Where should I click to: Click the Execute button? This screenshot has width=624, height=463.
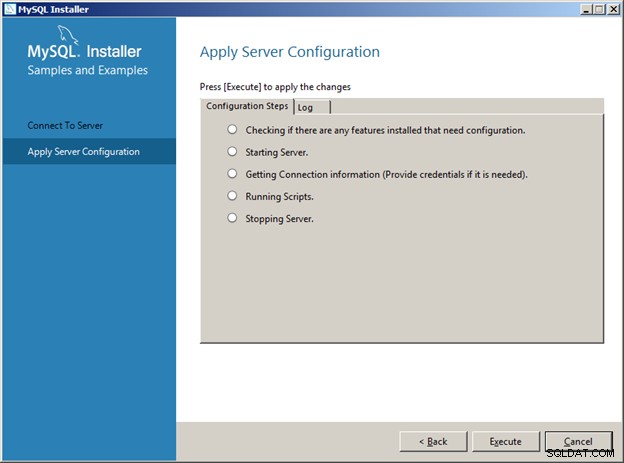point(505,442)
